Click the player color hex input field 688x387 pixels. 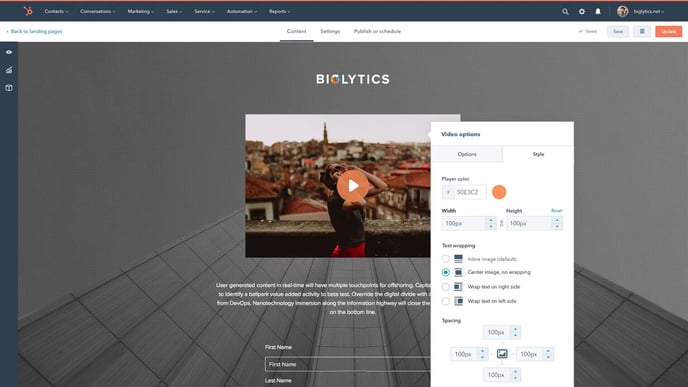tap(469, 192)
